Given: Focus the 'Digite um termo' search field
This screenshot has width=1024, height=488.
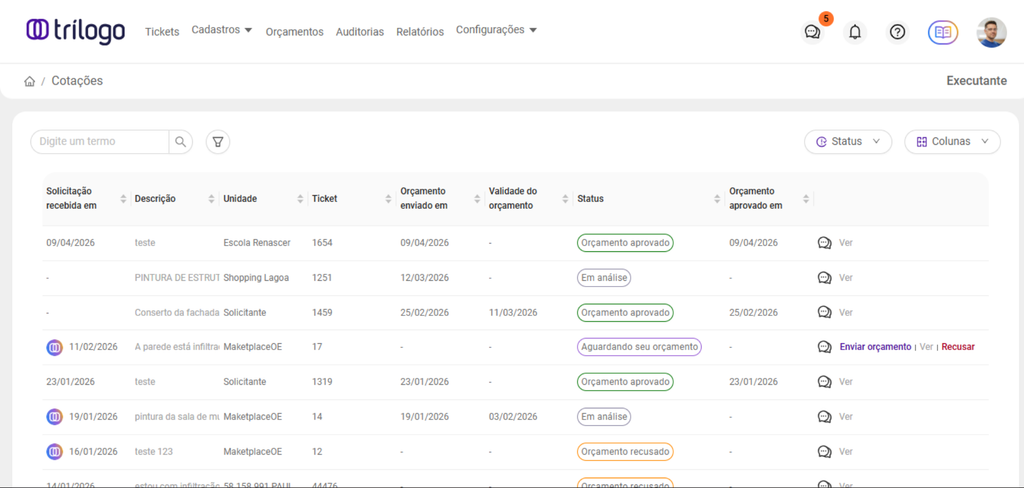Looking at the screenshot, I should [x=100, y=142].
